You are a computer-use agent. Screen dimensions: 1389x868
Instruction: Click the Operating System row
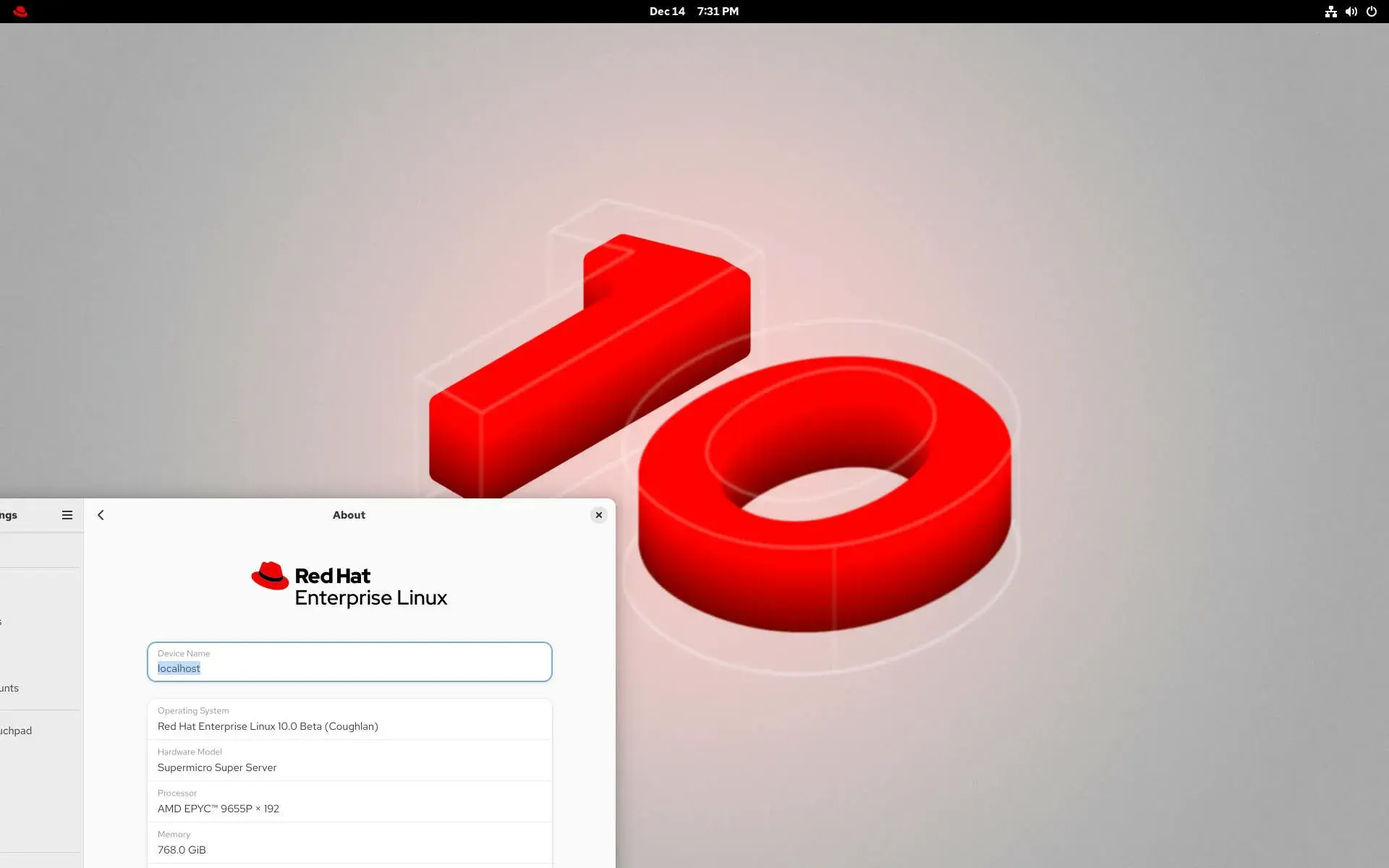click(349, 719)
